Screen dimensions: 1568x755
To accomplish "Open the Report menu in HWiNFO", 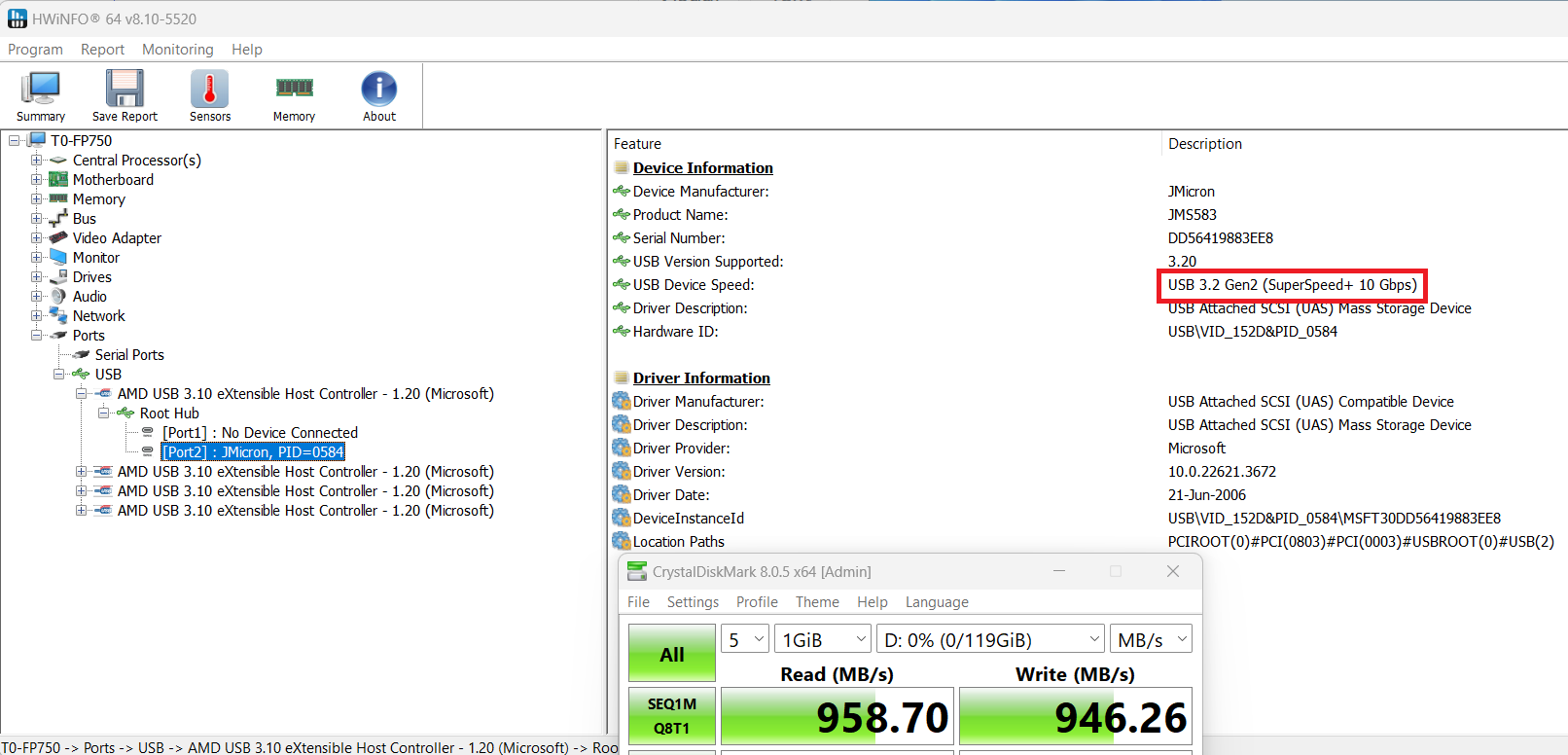I will (x=102, y=50).
